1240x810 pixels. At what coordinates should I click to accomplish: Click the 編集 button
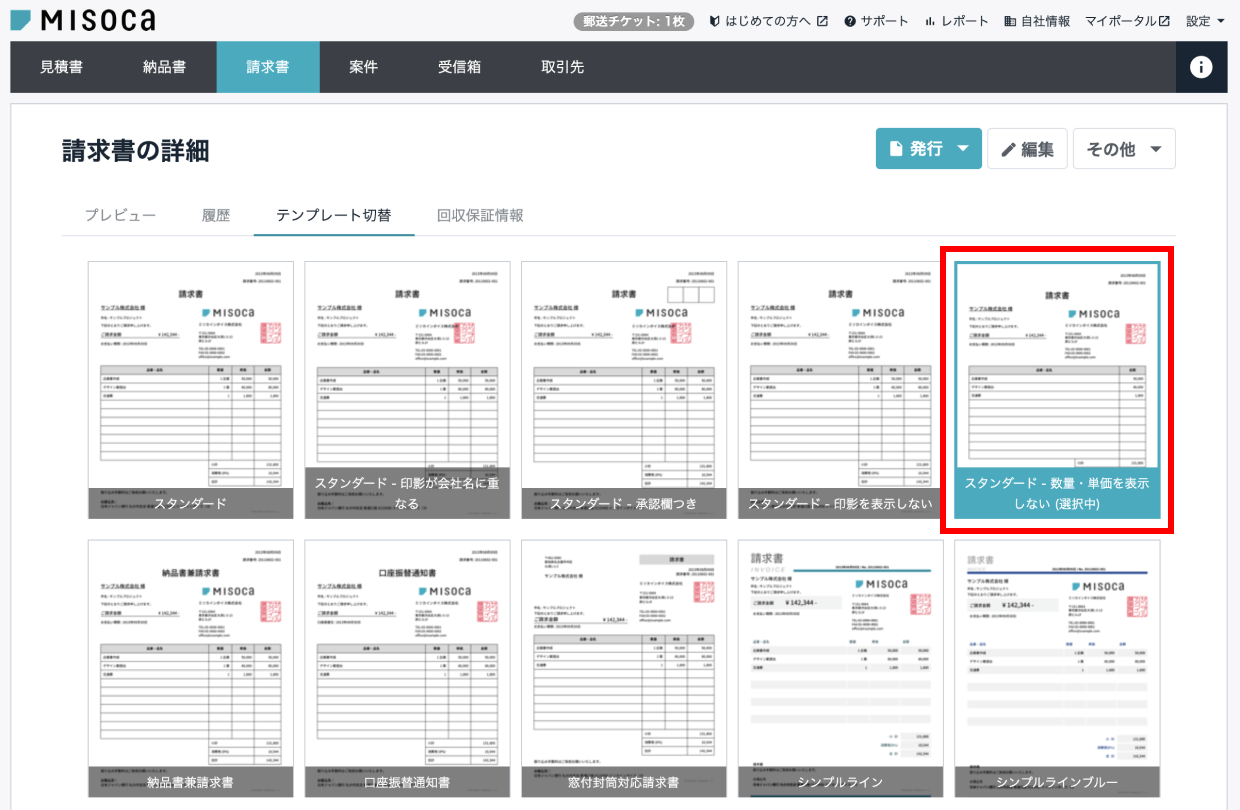(1028, 149)
